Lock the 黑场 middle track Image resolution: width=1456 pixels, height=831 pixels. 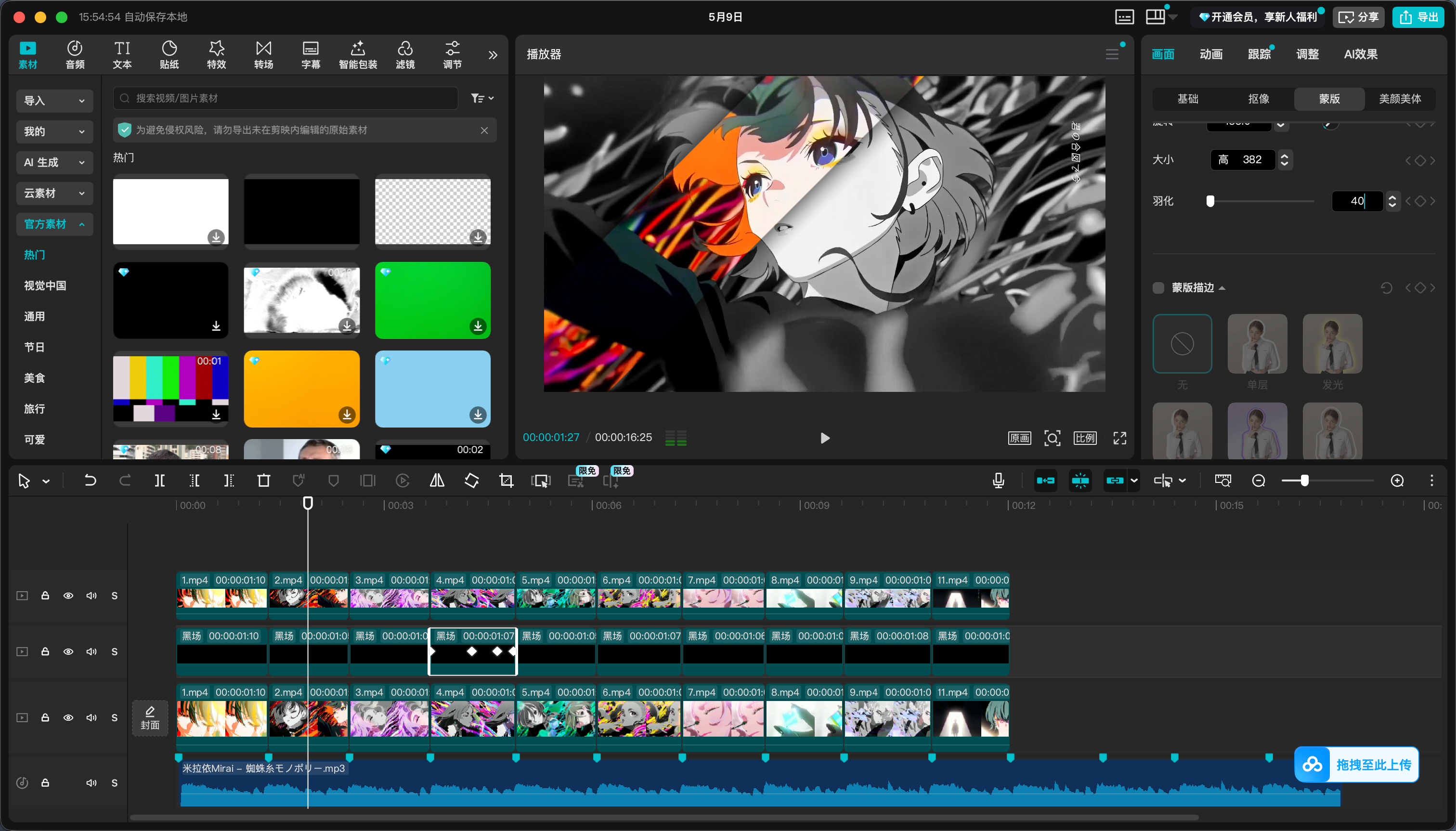point(45,651)
